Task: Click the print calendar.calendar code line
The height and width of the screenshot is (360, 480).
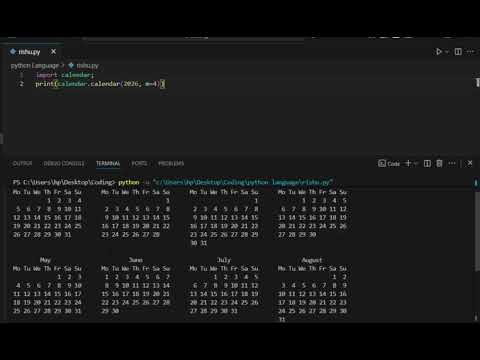Action: pos(100,84)
